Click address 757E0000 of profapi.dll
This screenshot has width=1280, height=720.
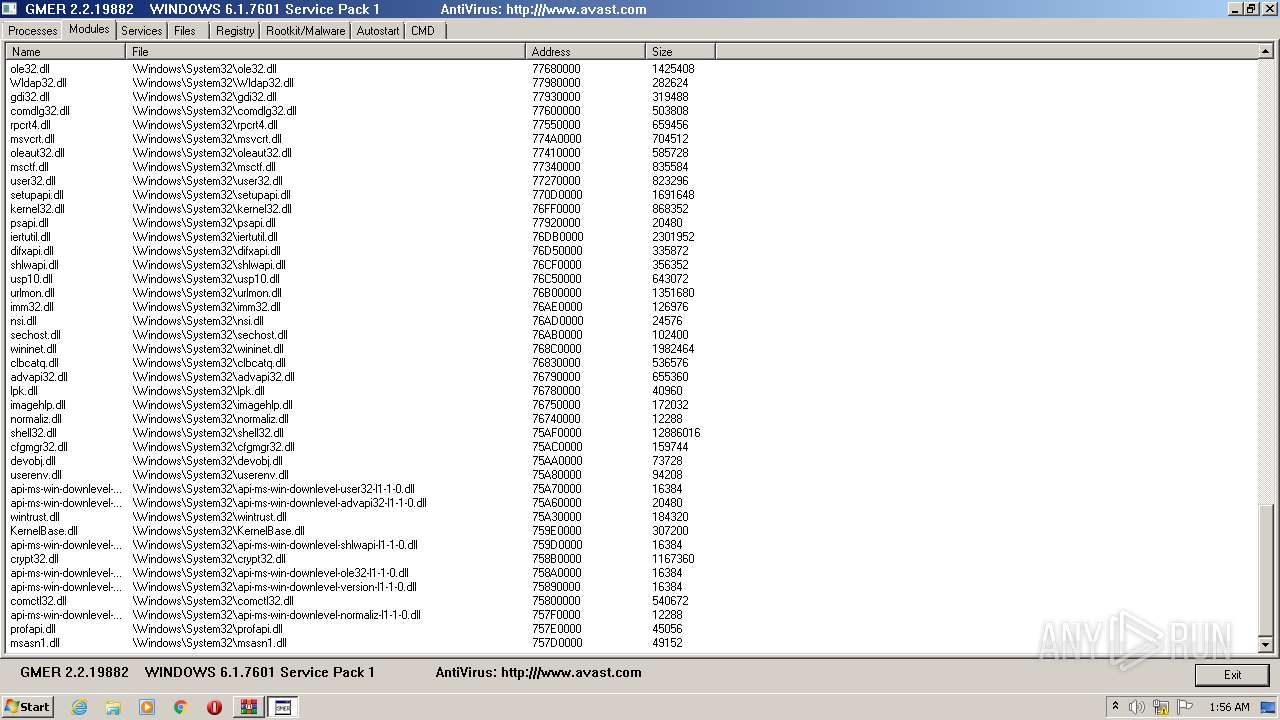tap(556, 629)
